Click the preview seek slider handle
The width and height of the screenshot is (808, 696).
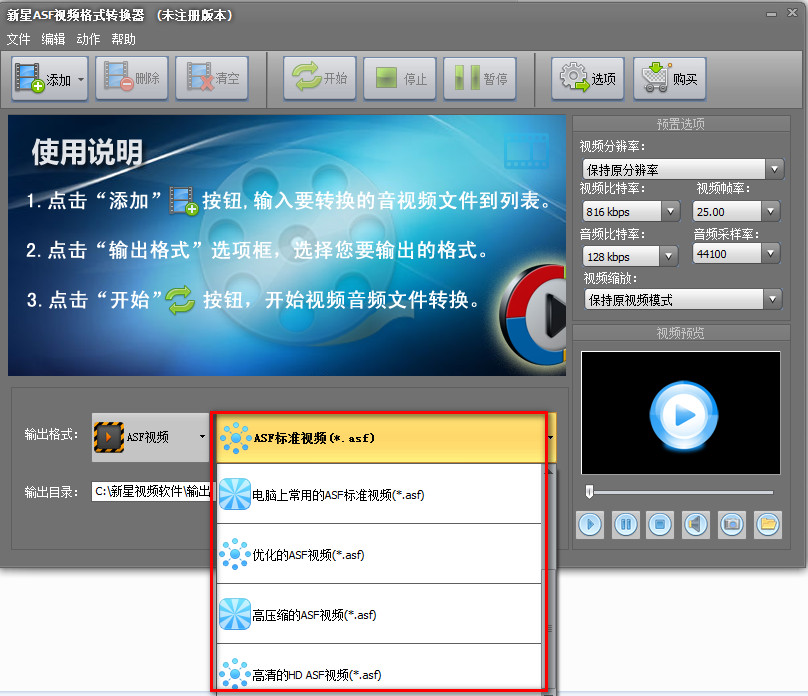click(589, 492)
